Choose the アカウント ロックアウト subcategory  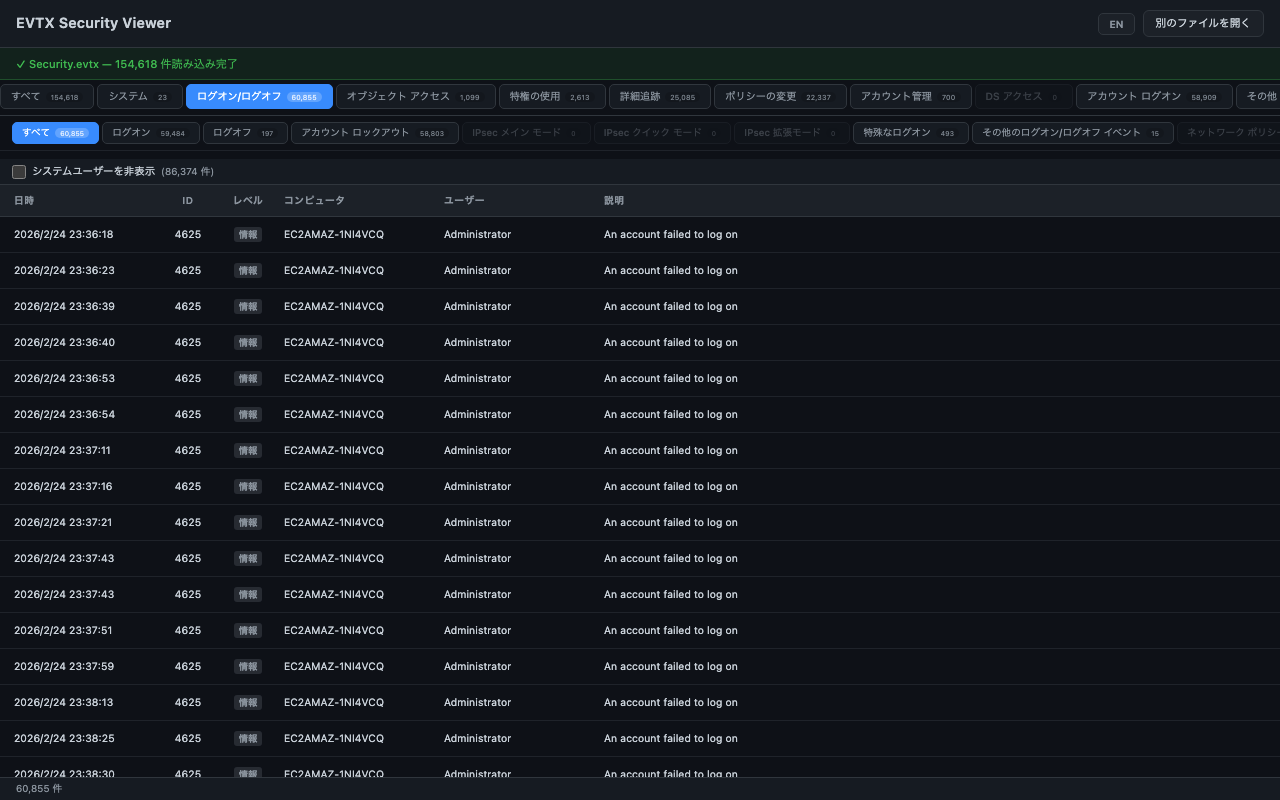(375, 133)
